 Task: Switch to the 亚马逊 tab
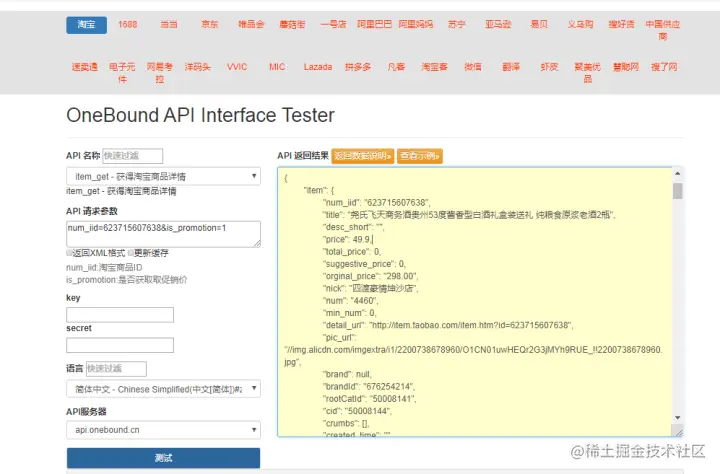[498, 25]
